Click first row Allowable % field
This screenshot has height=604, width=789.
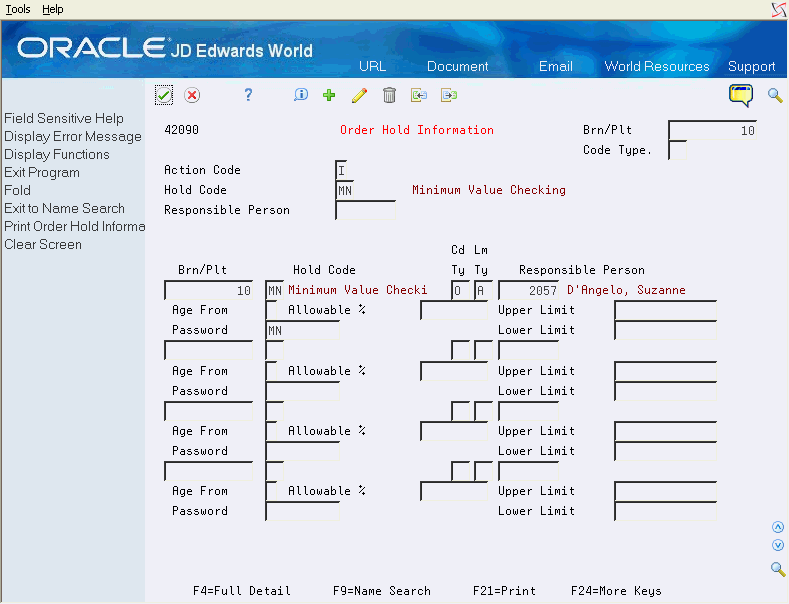tap(454, 311)
